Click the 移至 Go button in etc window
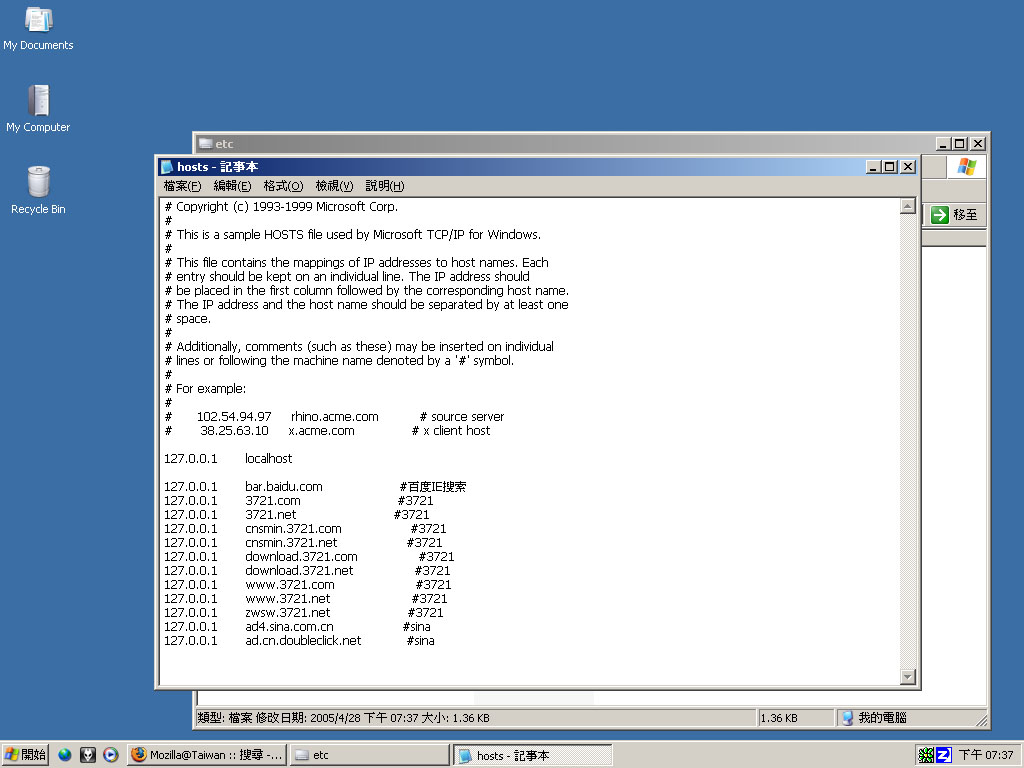1024x768 pixels. point(954,214)
